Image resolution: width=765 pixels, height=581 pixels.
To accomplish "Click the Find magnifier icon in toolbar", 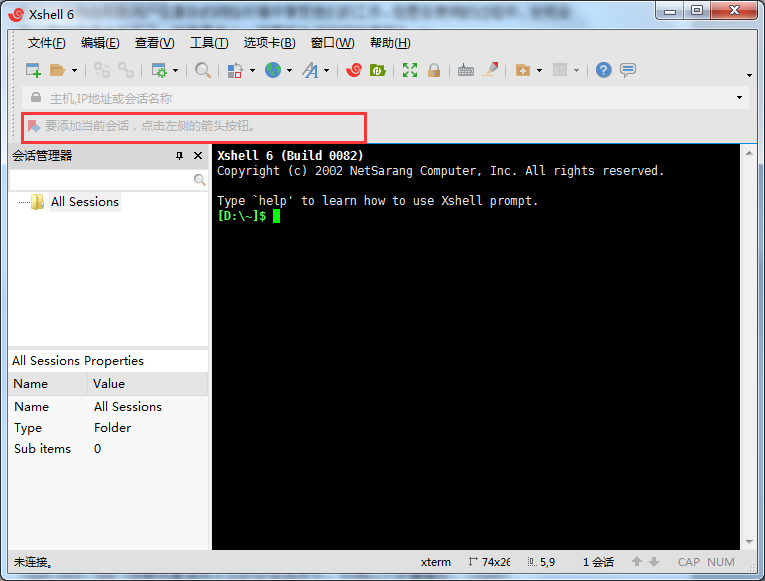I will [x=203, y=70].
